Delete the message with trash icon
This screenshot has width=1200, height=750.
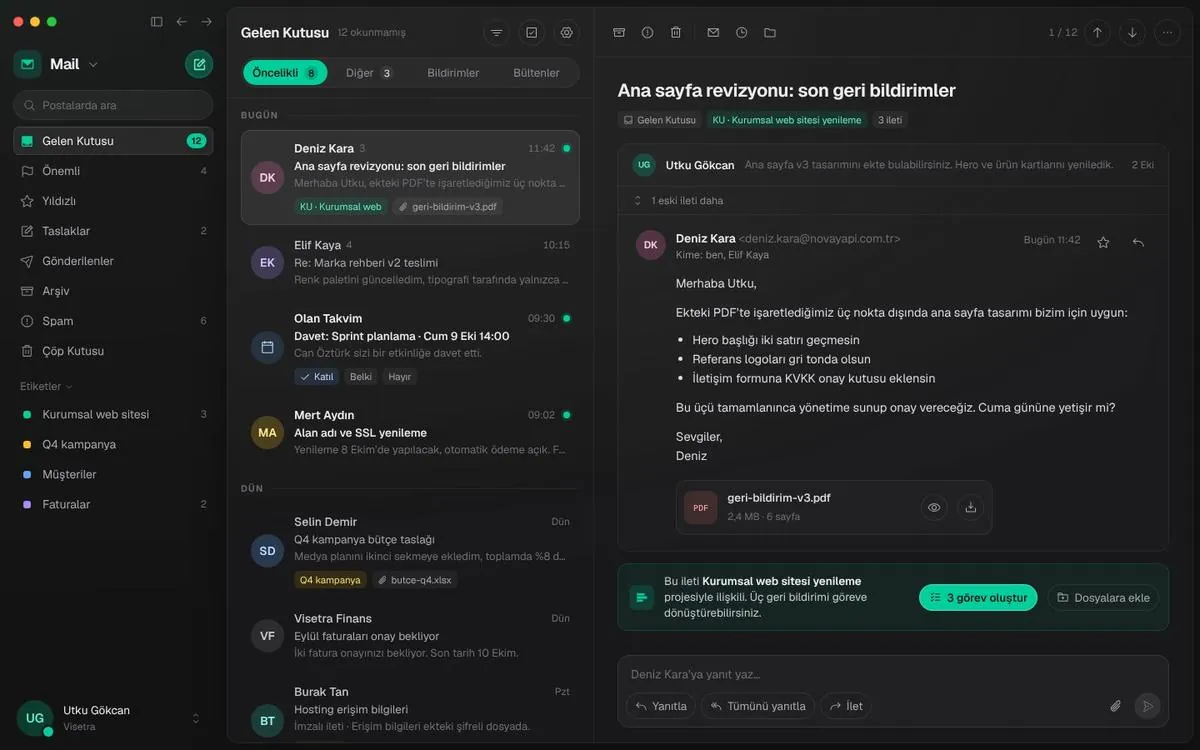click(676, 32)
